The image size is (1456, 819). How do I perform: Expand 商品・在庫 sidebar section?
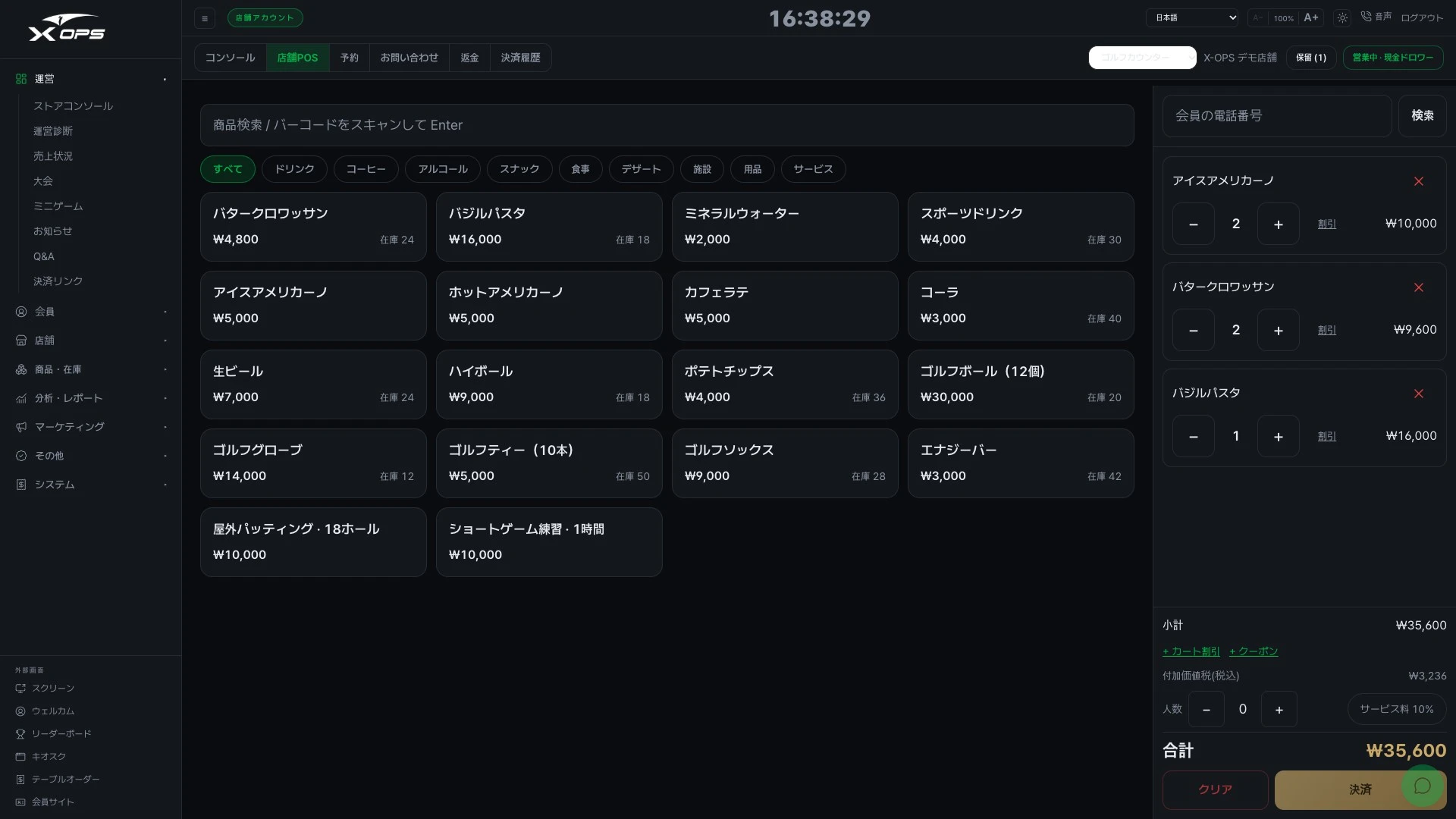pos(91,369)
